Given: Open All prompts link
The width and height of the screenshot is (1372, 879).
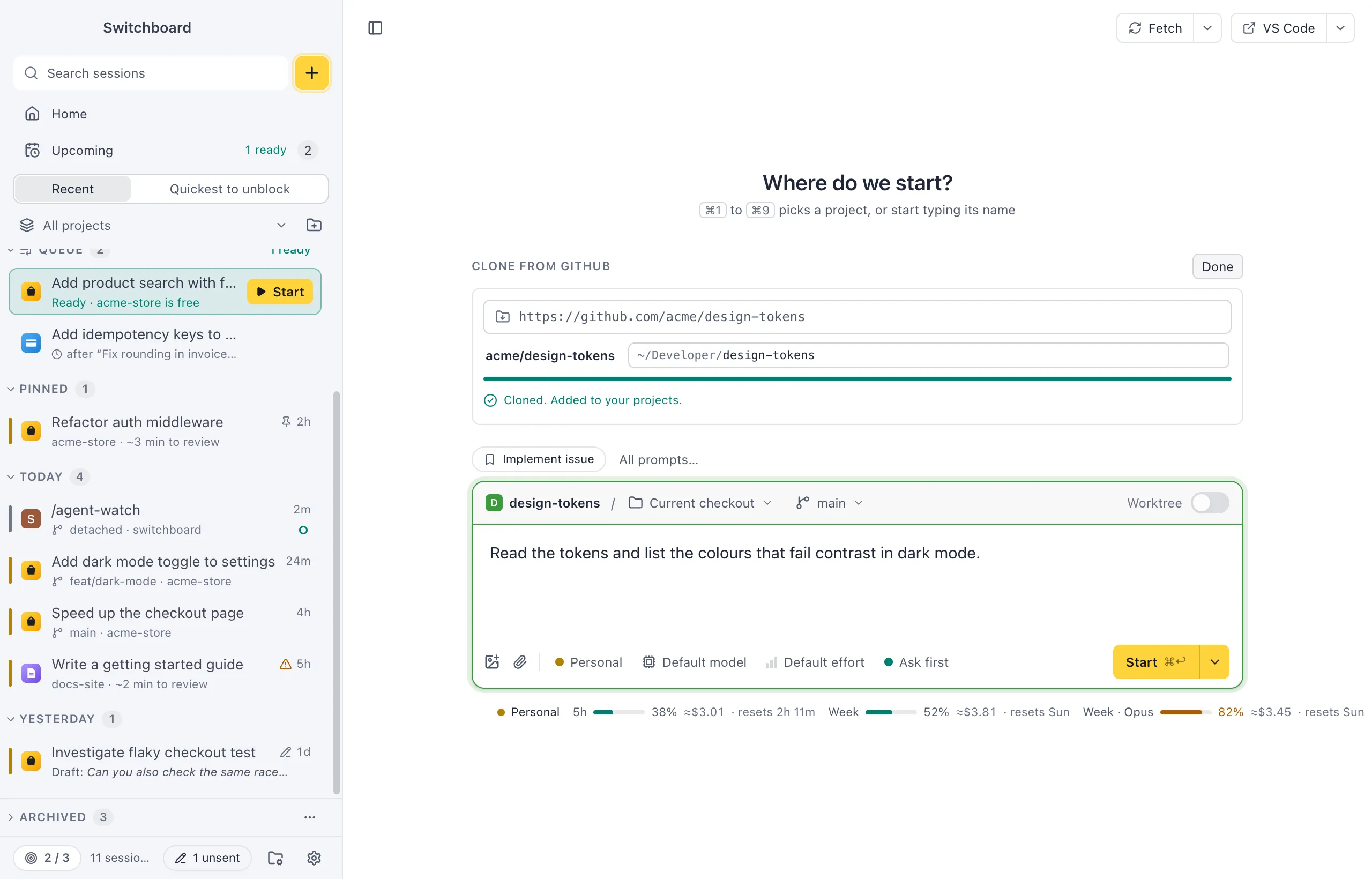Looking at the screenshot, I should [x=658, y=459].
